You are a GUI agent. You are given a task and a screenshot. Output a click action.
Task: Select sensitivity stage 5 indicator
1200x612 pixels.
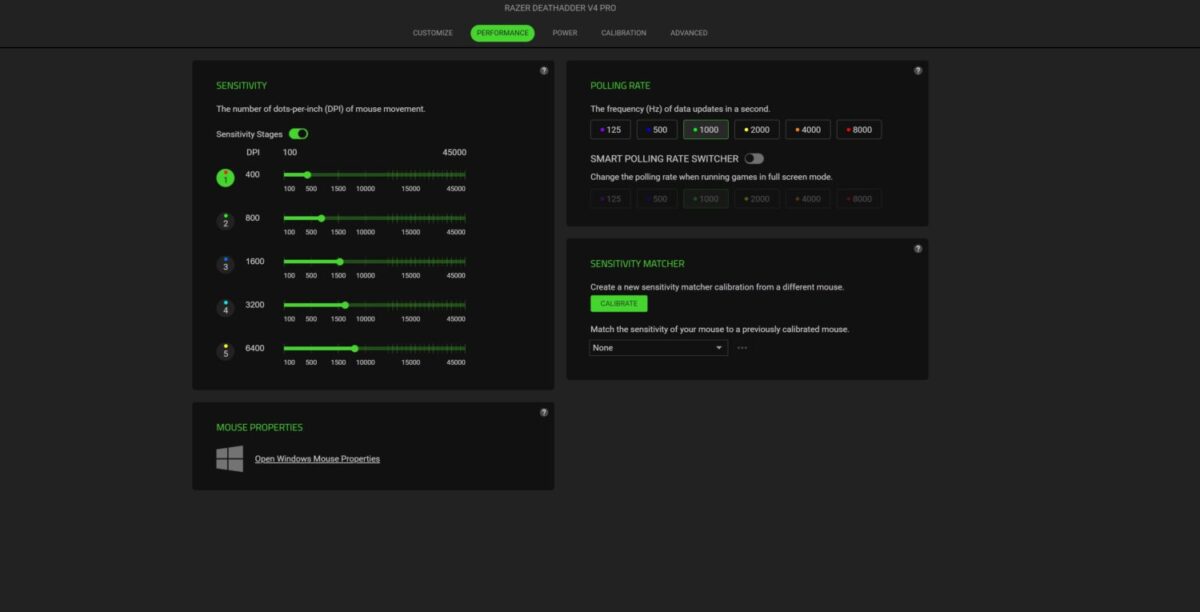[226, 351]
